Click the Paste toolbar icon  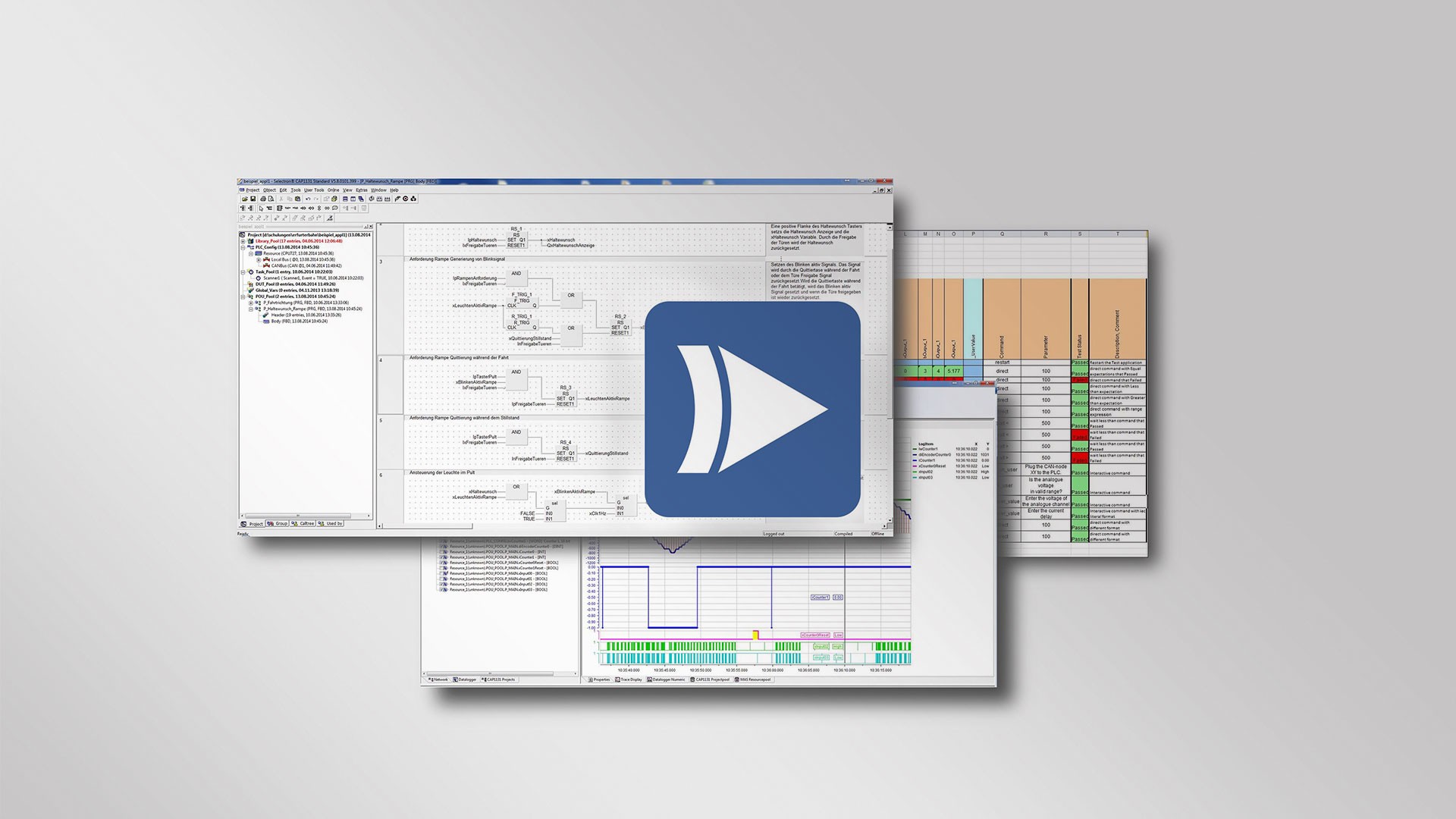(x=298, y=199)
